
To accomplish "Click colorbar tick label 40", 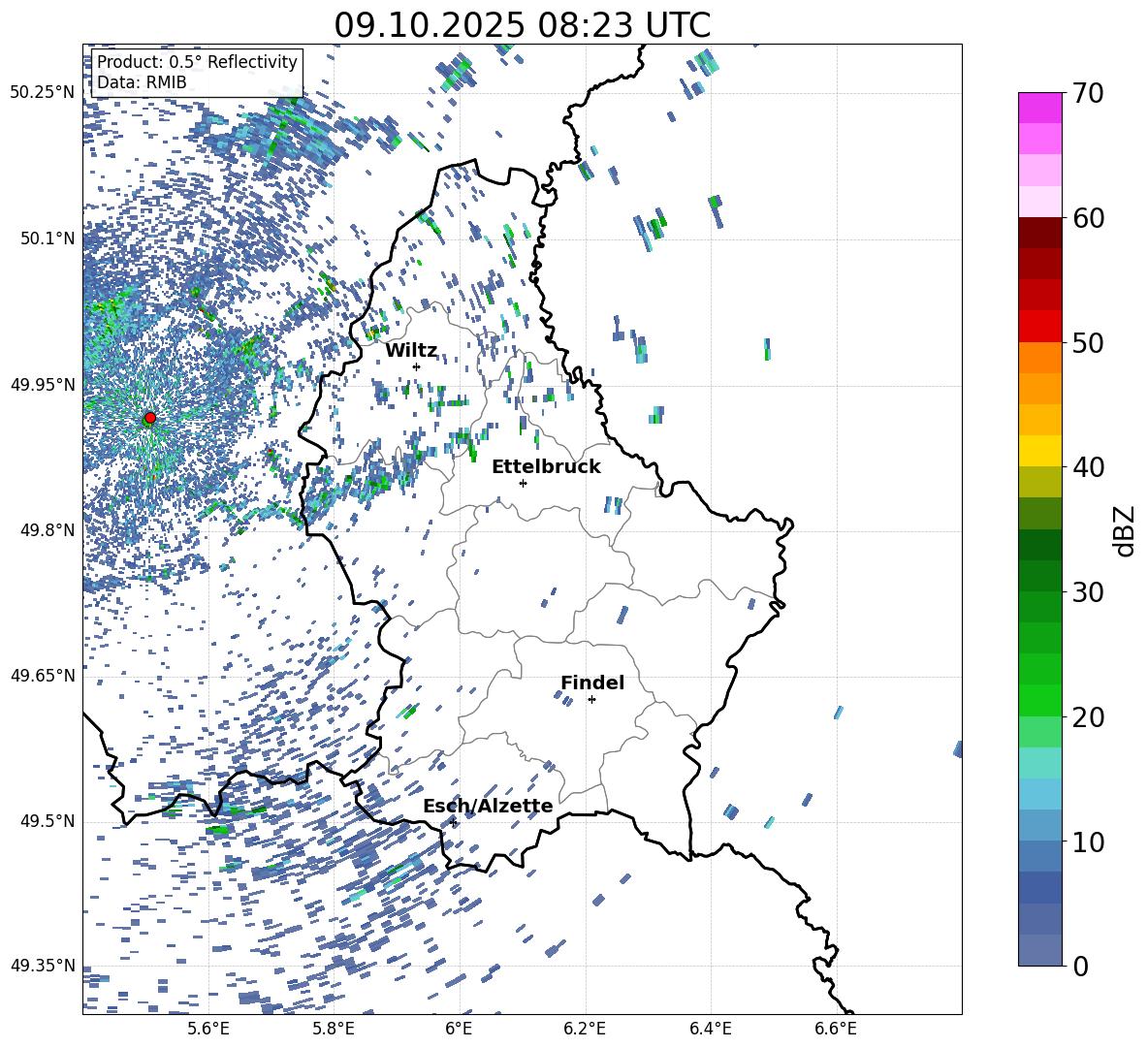I will (1089, 467).
